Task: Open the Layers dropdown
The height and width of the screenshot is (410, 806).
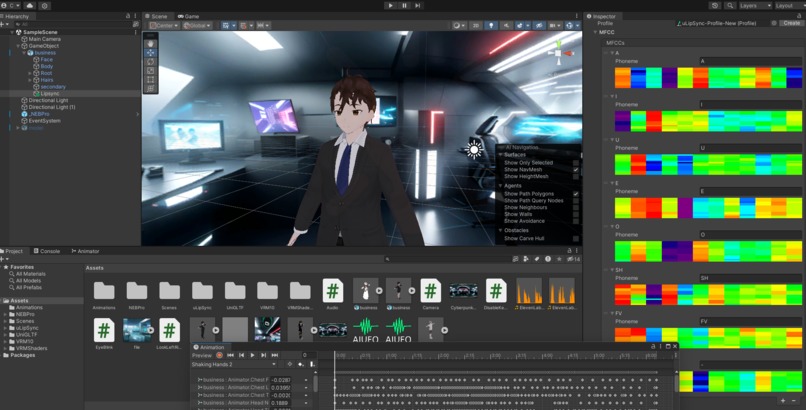Action: (x=755, y=6)
